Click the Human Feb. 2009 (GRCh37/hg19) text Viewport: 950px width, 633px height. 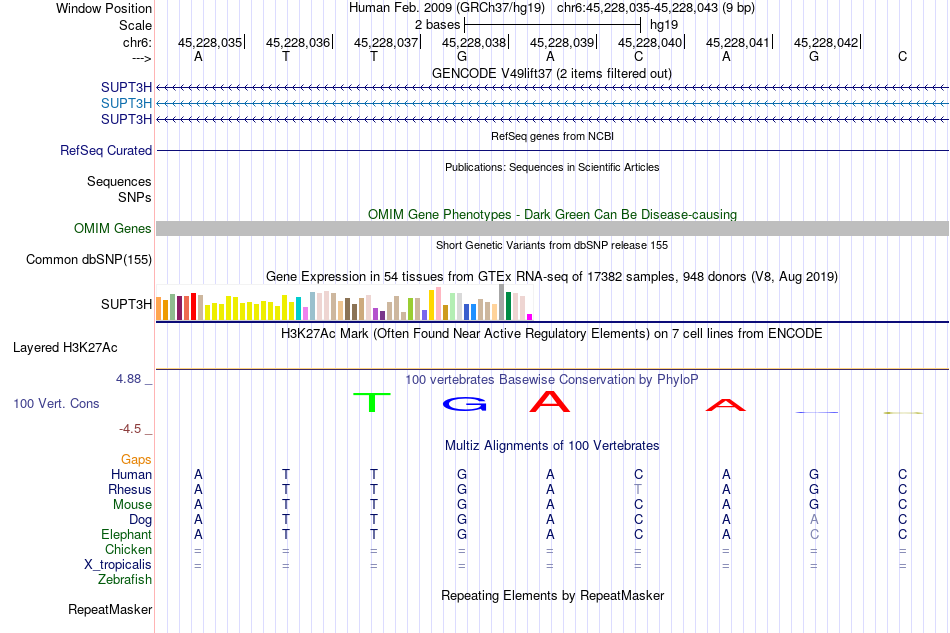click(447, 8)
